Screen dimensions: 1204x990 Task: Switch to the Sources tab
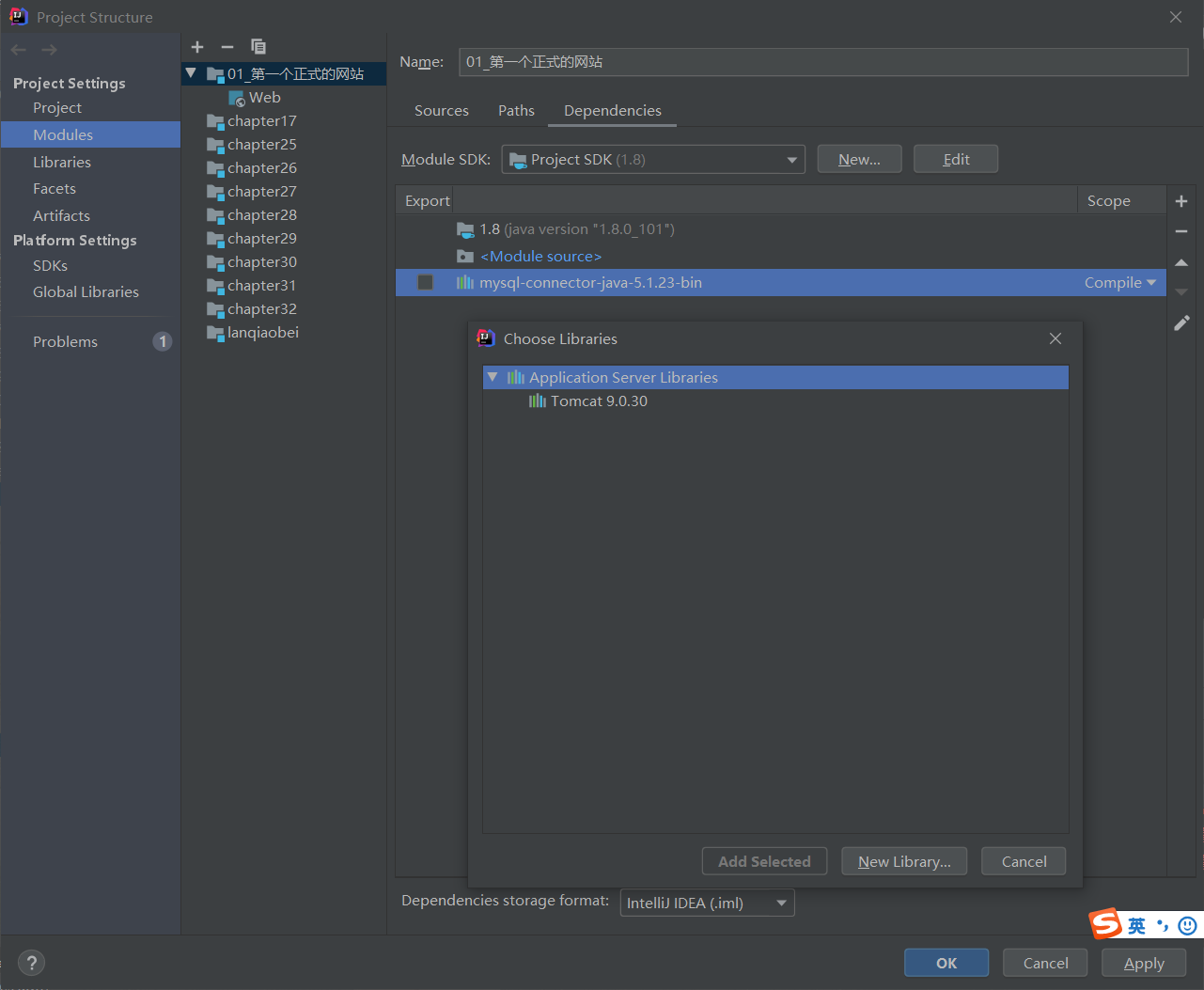coord(442,111)
